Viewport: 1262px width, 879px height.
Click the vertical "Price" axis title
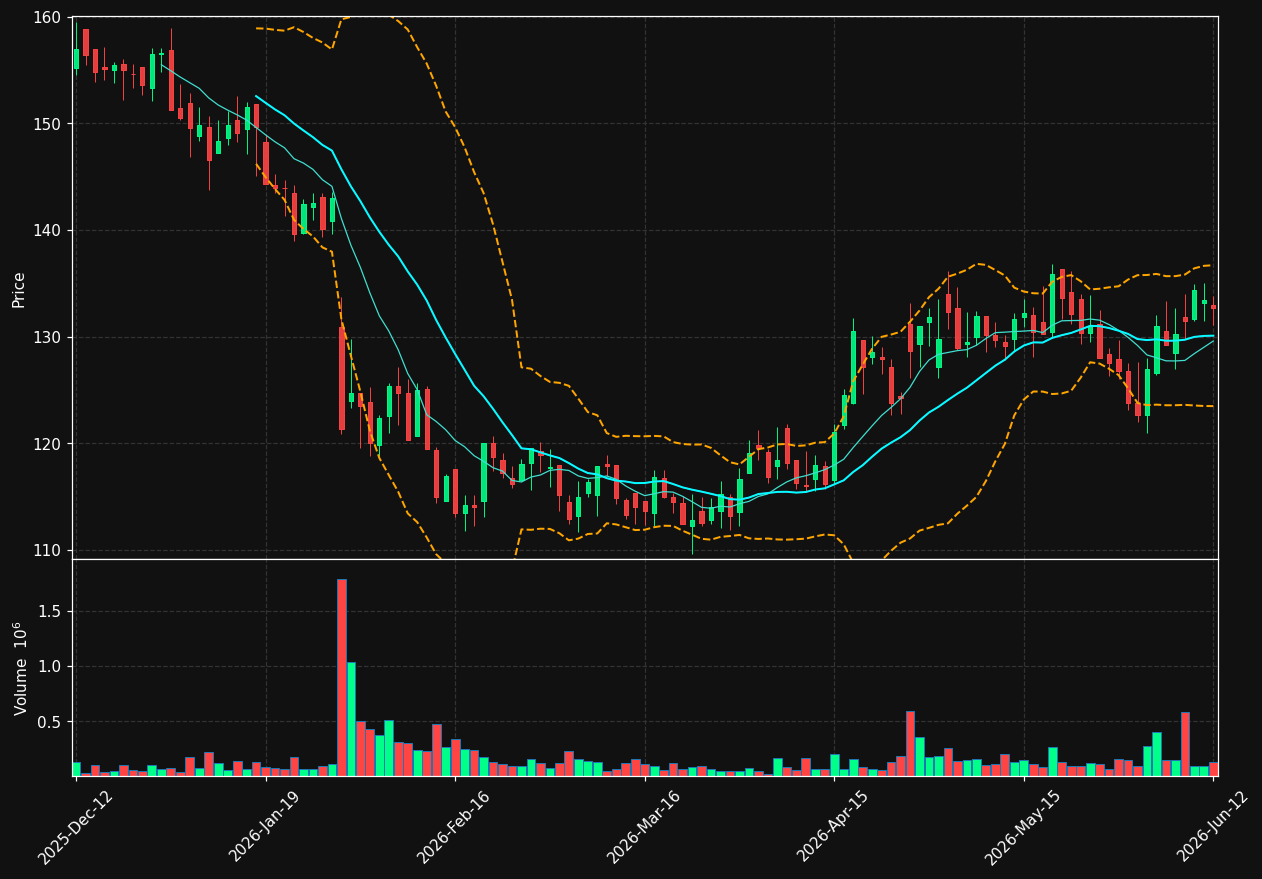point(19,289)
